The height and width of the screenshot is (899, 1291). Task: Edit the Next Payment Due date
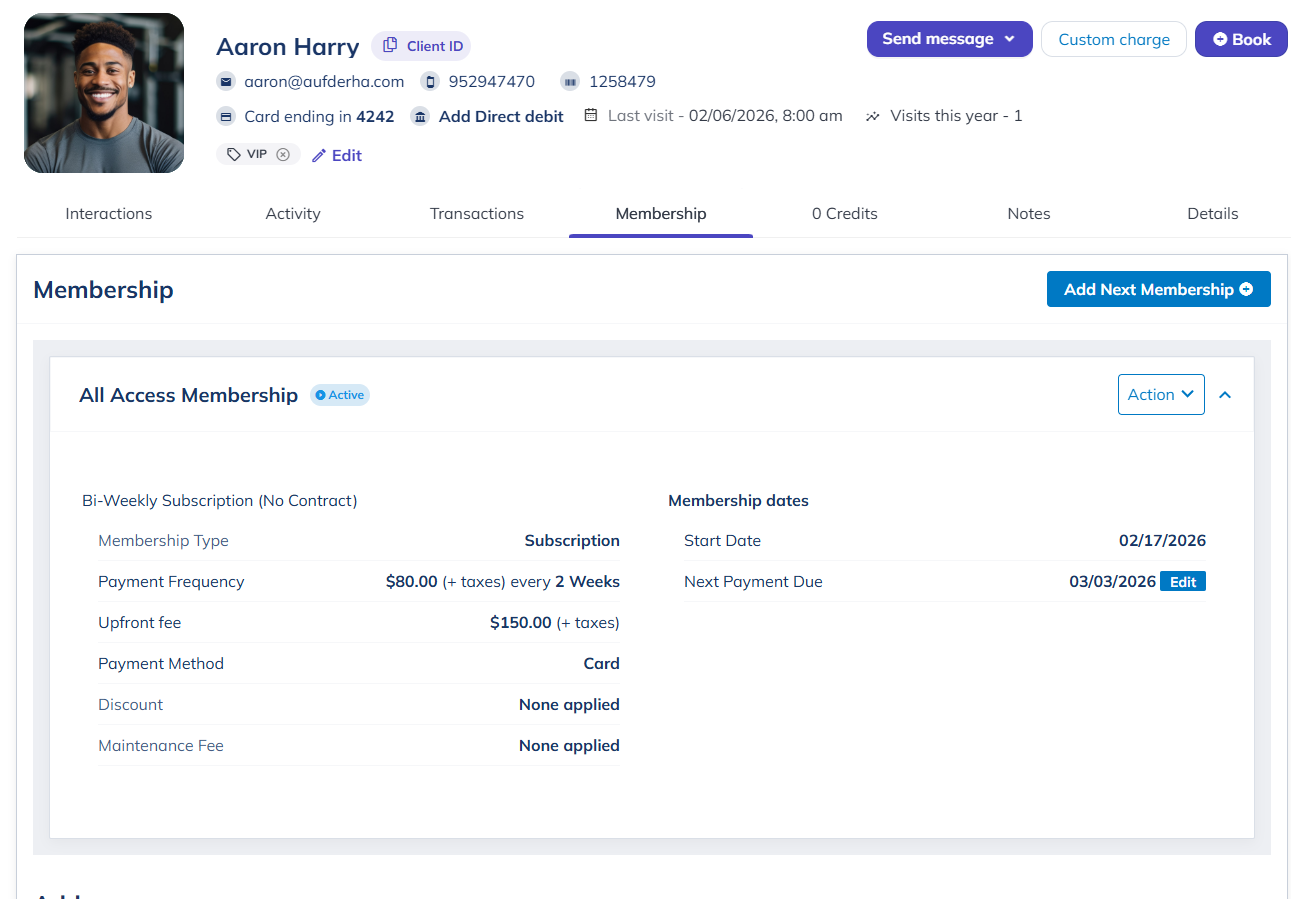1183,582
